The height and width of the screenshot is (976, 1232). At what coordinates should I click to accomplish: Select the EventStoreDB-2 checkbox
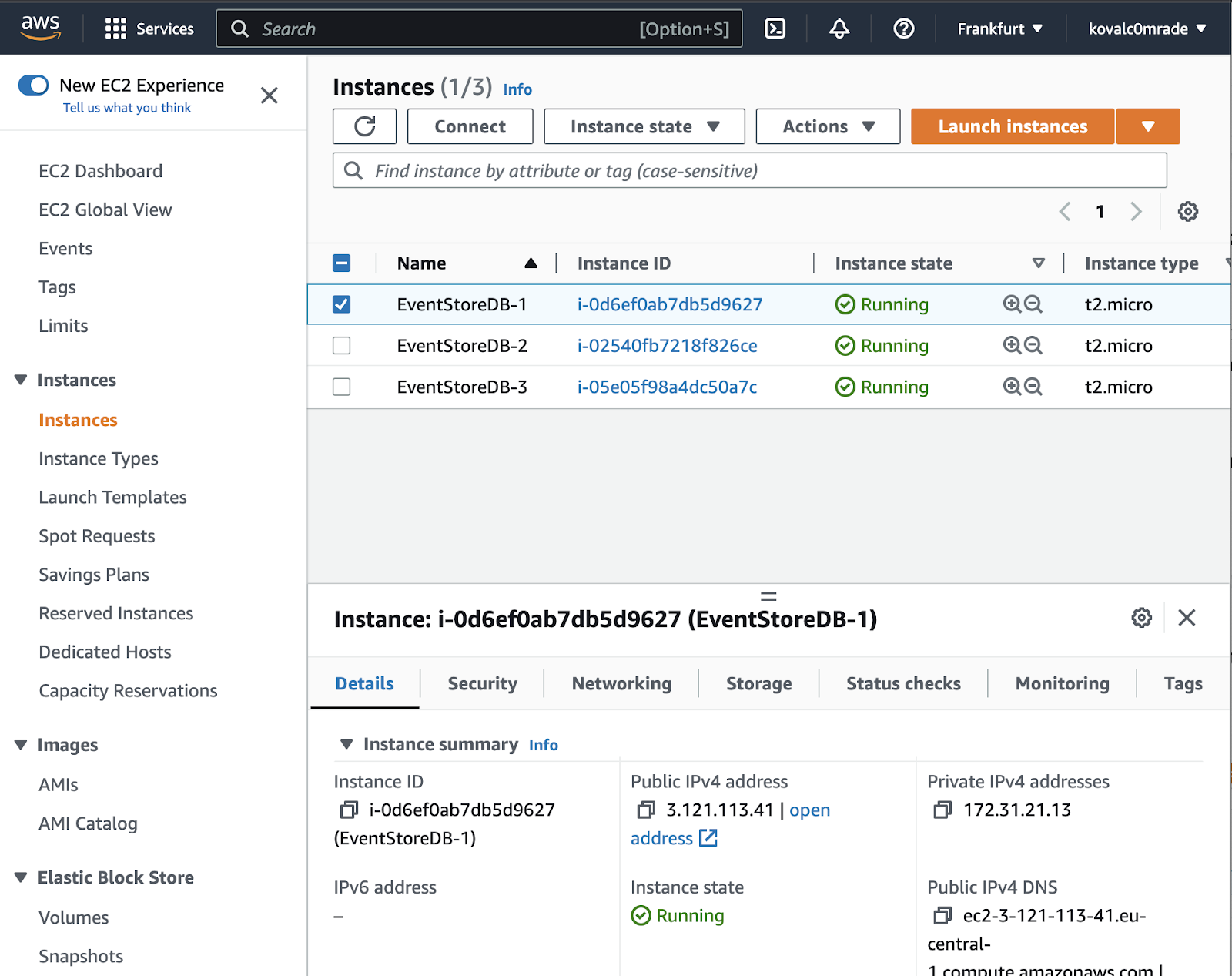tap(341, 345)
